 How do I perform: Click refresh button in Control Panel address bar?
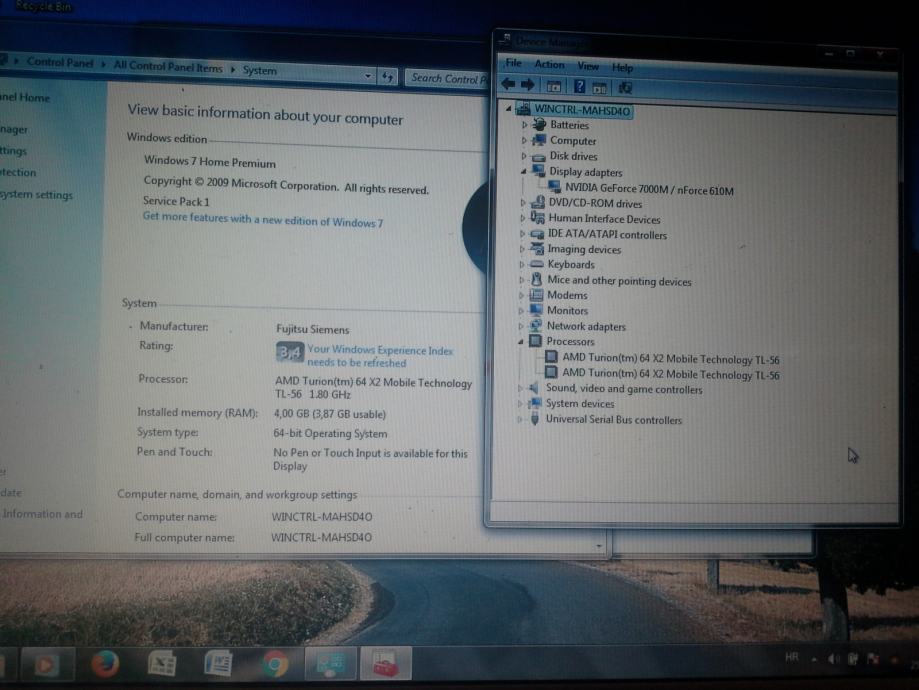387,77
